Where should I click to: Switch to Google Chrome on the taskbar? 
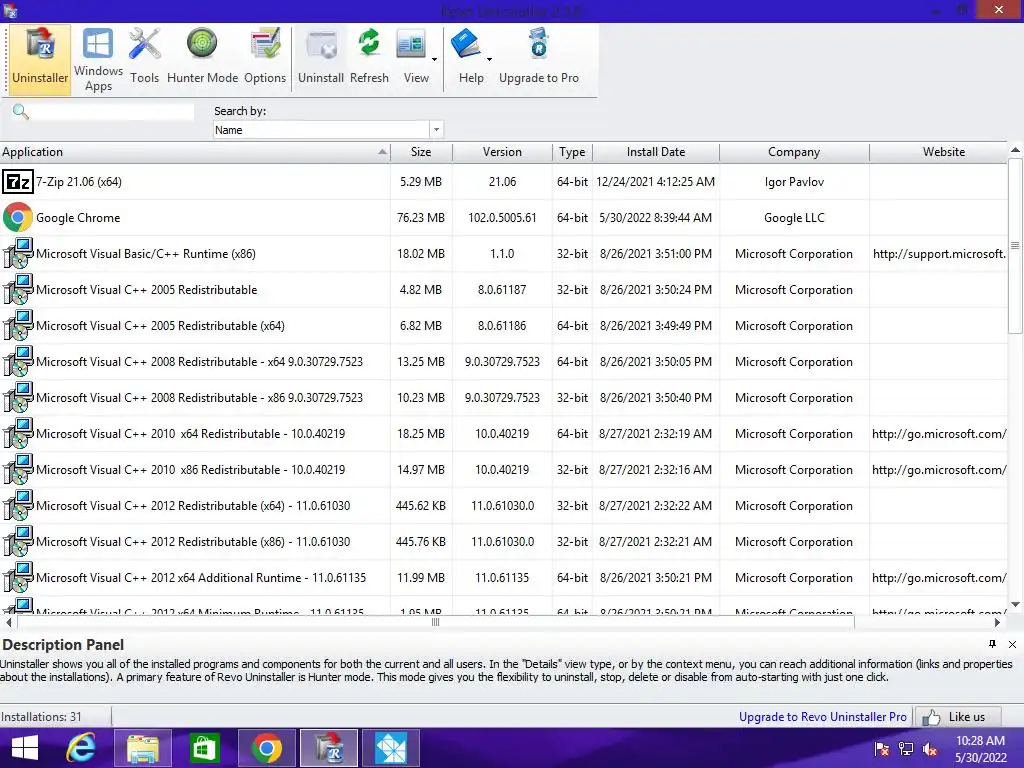coord(266,748)
